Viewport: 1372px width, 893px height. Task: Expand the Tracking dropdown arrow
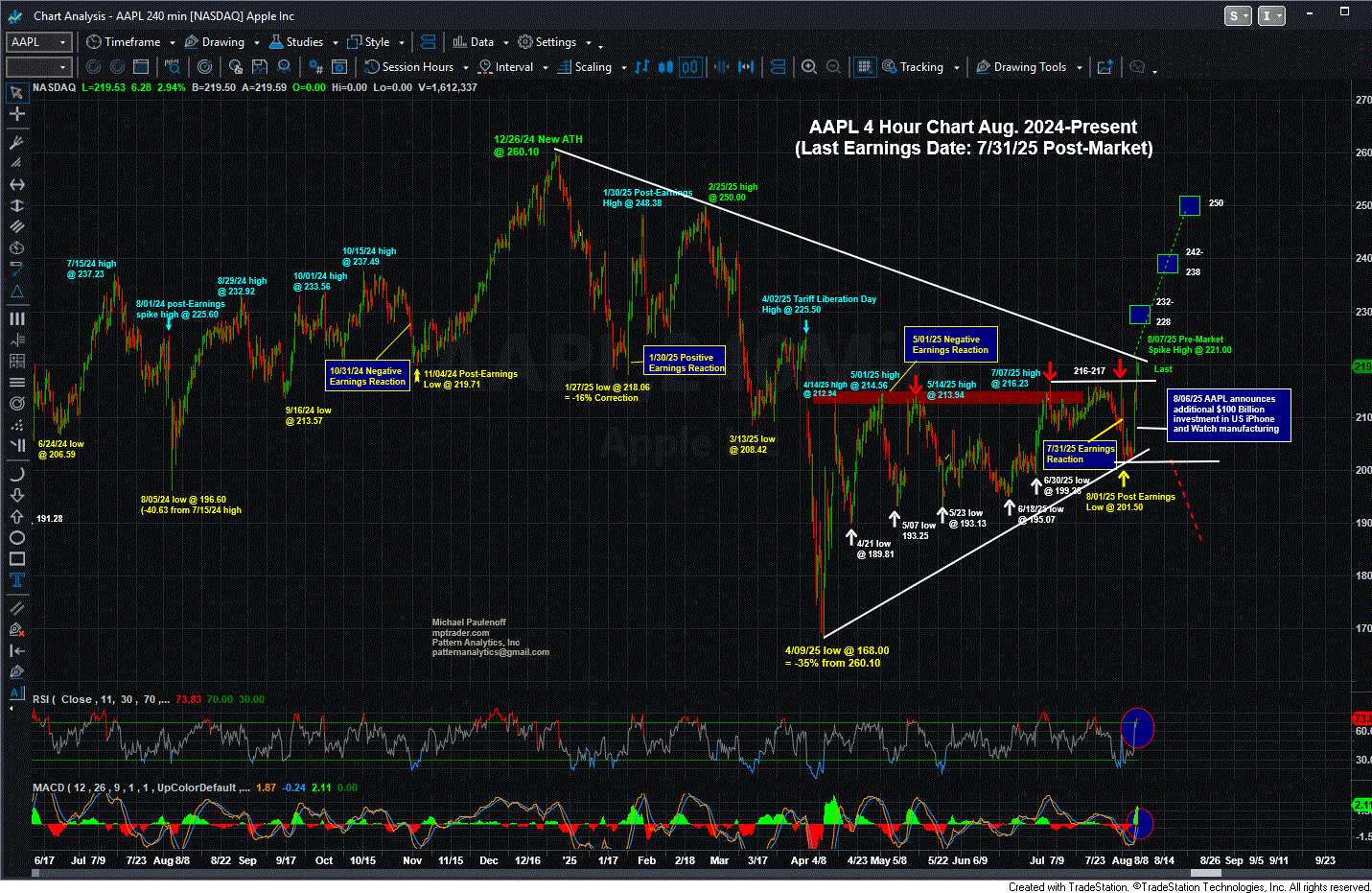(x=957, y=67)
